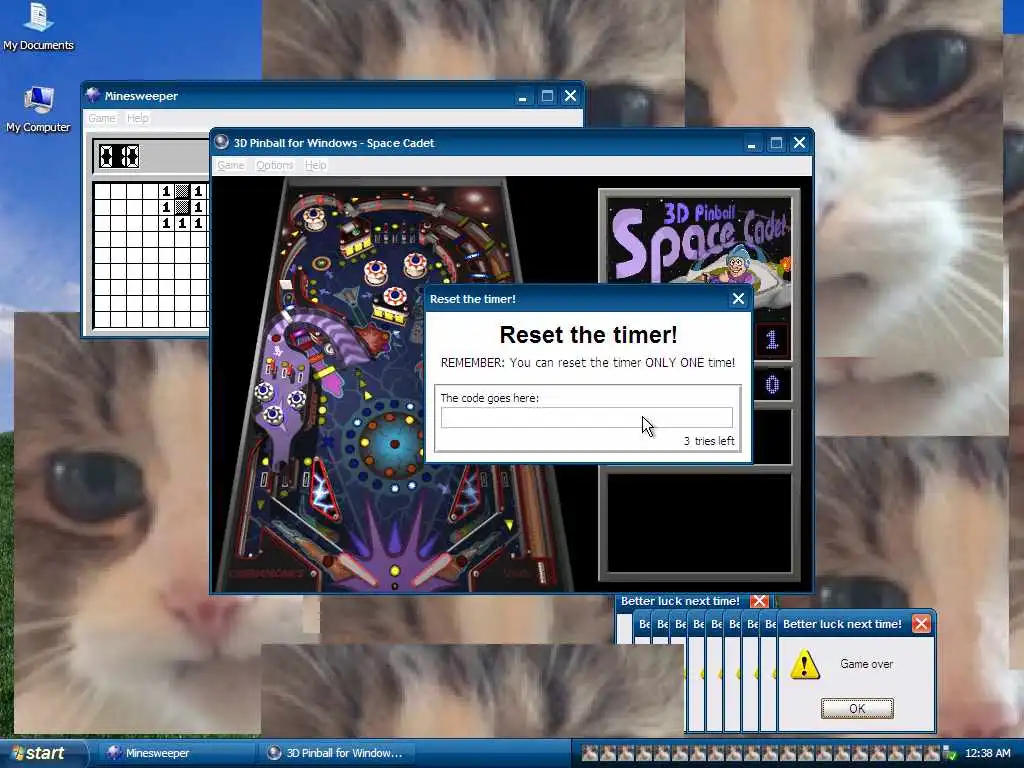1024x768 pixels.
Task: Click OK in the Game over dialog
Action: click(x=857, y=709)
